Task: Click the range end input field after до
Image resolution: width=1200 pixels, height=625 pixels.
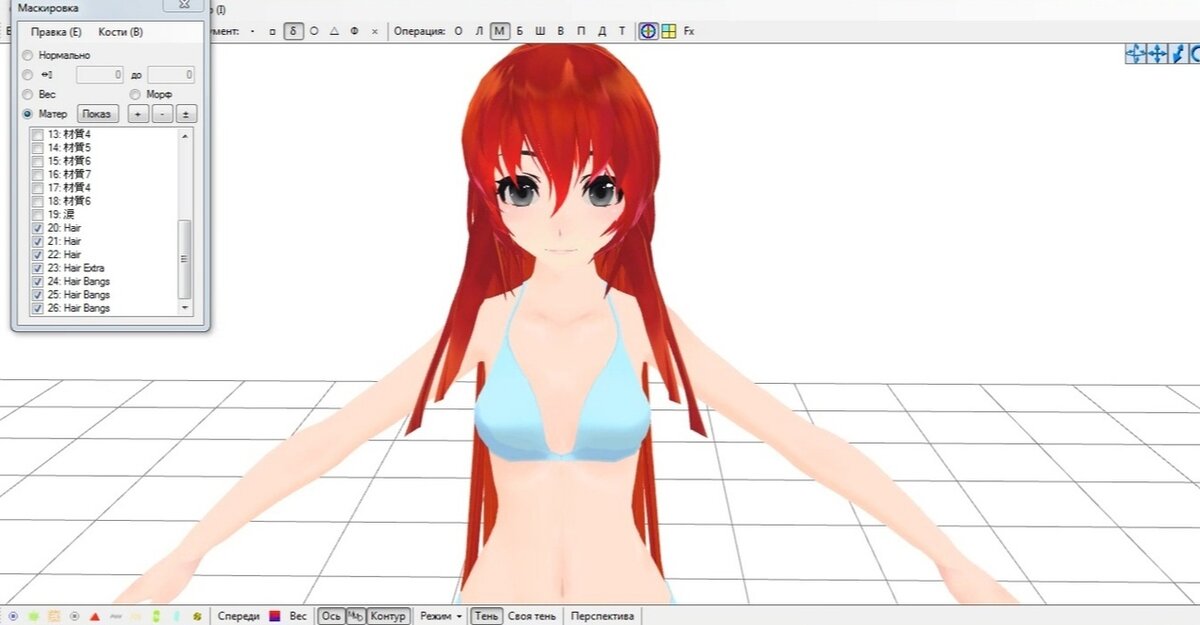Action: click(171, 75)
